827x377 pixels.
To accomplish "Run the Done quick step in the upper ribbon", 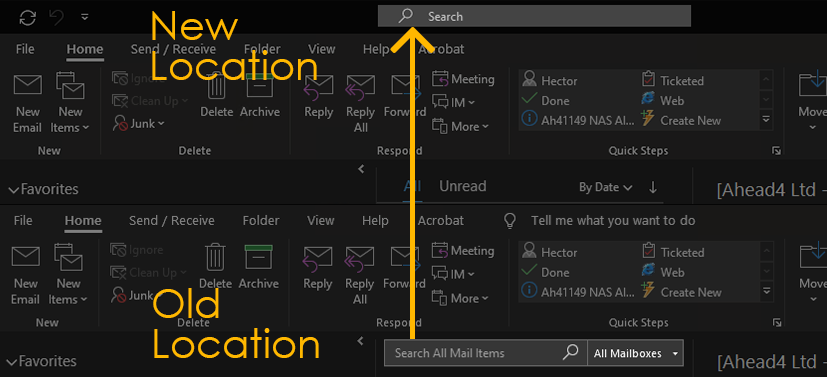I will (x=546, y=101).
